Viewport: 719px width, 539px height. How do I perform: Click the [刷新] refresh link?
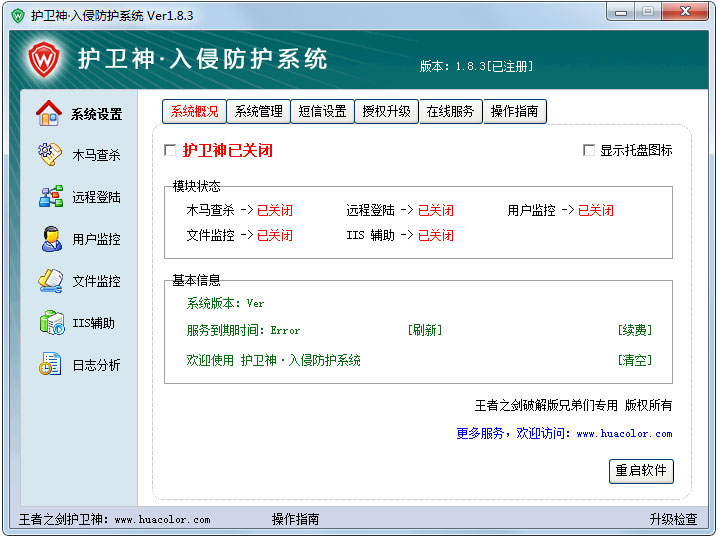(x=424, y=330)
